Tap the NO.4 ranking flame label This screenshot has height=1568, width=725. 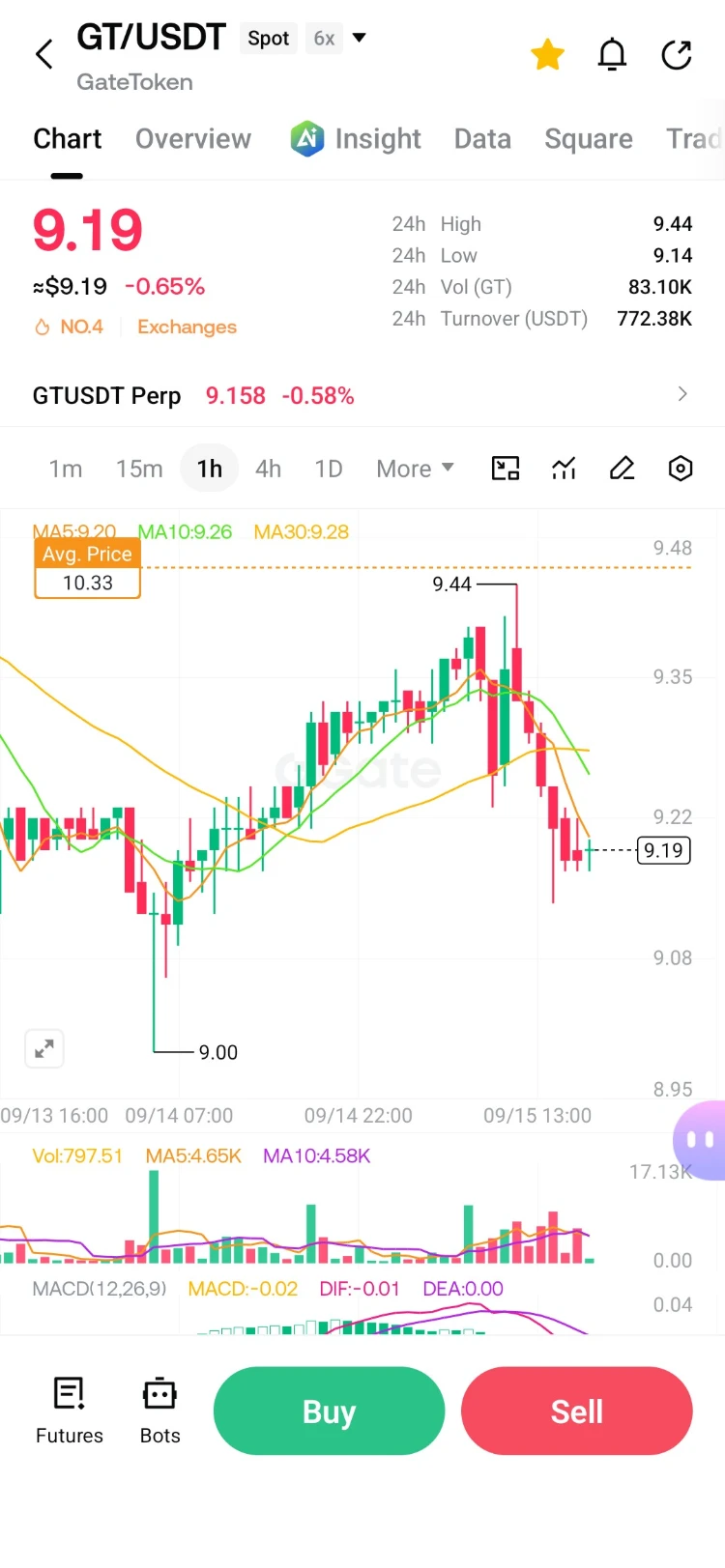(x=69, y=327)
